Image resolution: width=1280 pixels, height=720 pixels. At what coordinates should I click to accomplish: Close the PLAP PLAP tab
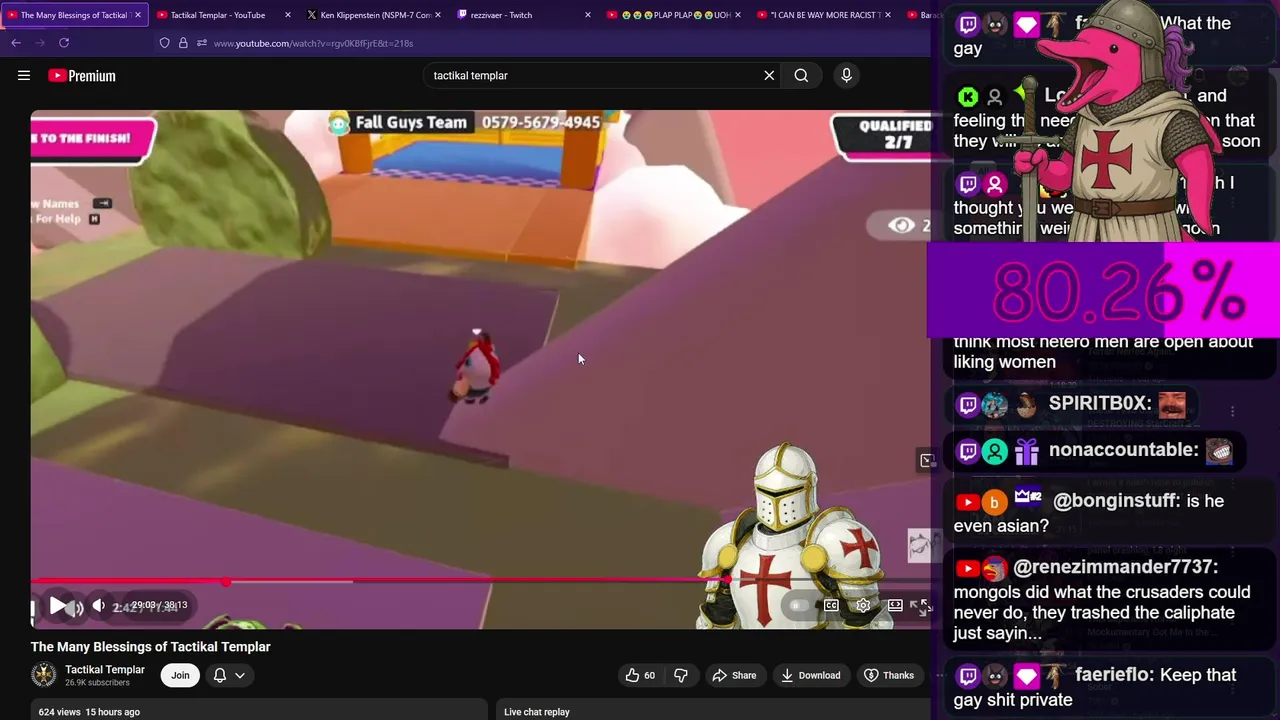pos(738,15)
